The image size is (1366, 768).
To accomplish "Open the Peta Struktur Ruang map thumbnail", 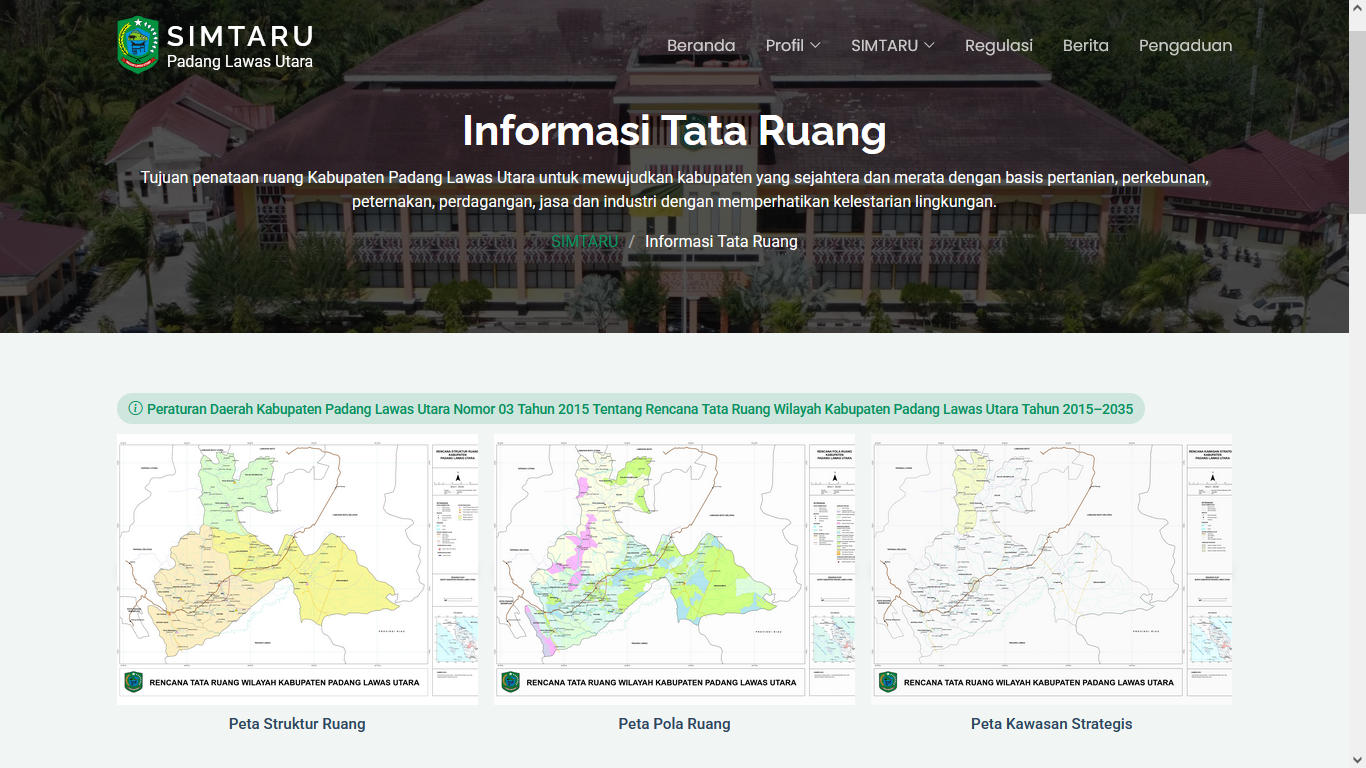I will [297, 569].
